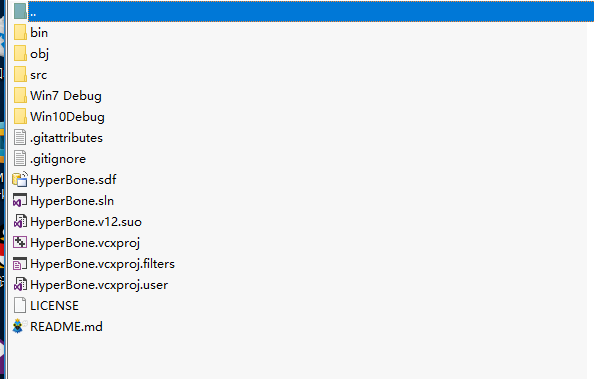
Task: Click the HyperBone.vcxproj.filters file icon
Action: tap(20, 264)
